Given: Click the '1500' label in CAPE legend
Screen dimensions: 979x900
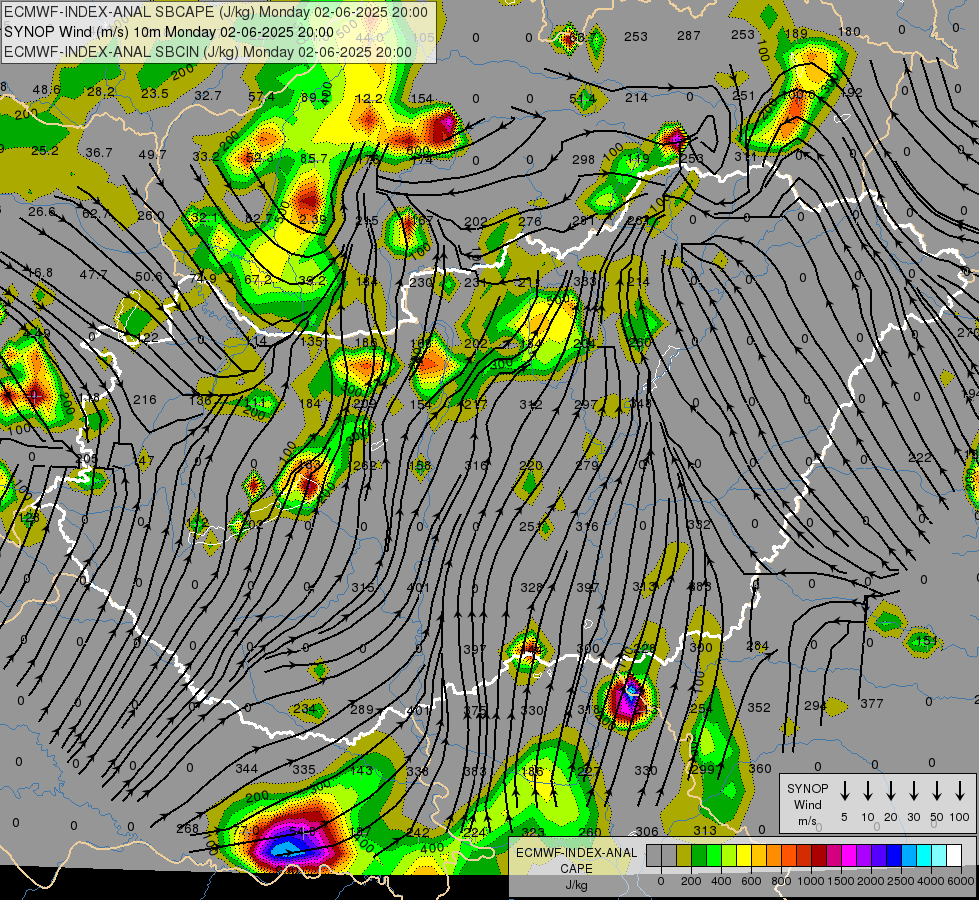Looking at the screenshot, I should point(841,881).
